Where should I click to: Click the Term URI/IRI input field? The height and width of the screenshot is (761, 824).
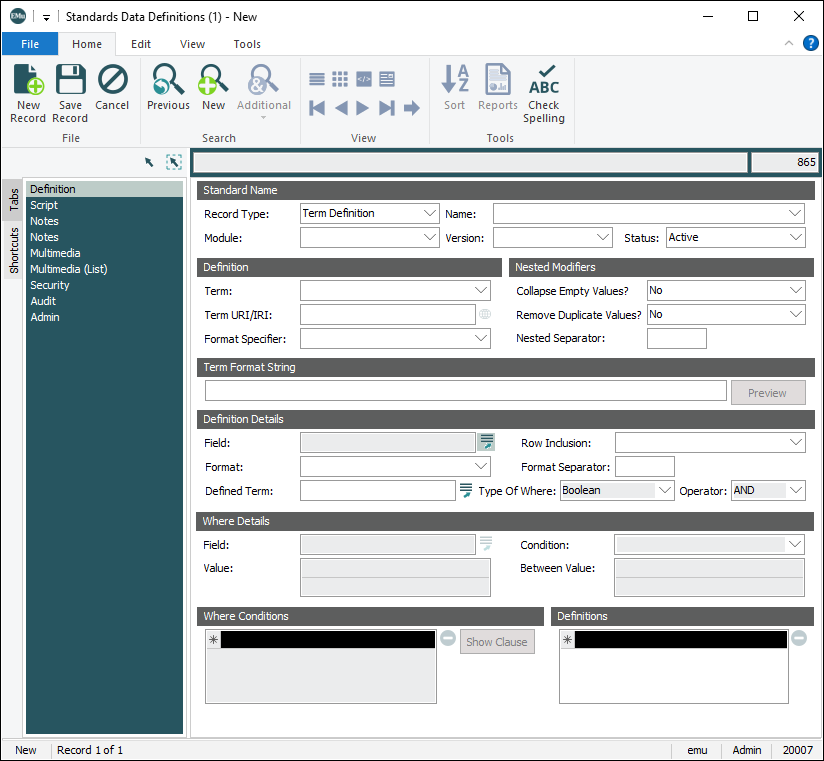coord(387,315)
